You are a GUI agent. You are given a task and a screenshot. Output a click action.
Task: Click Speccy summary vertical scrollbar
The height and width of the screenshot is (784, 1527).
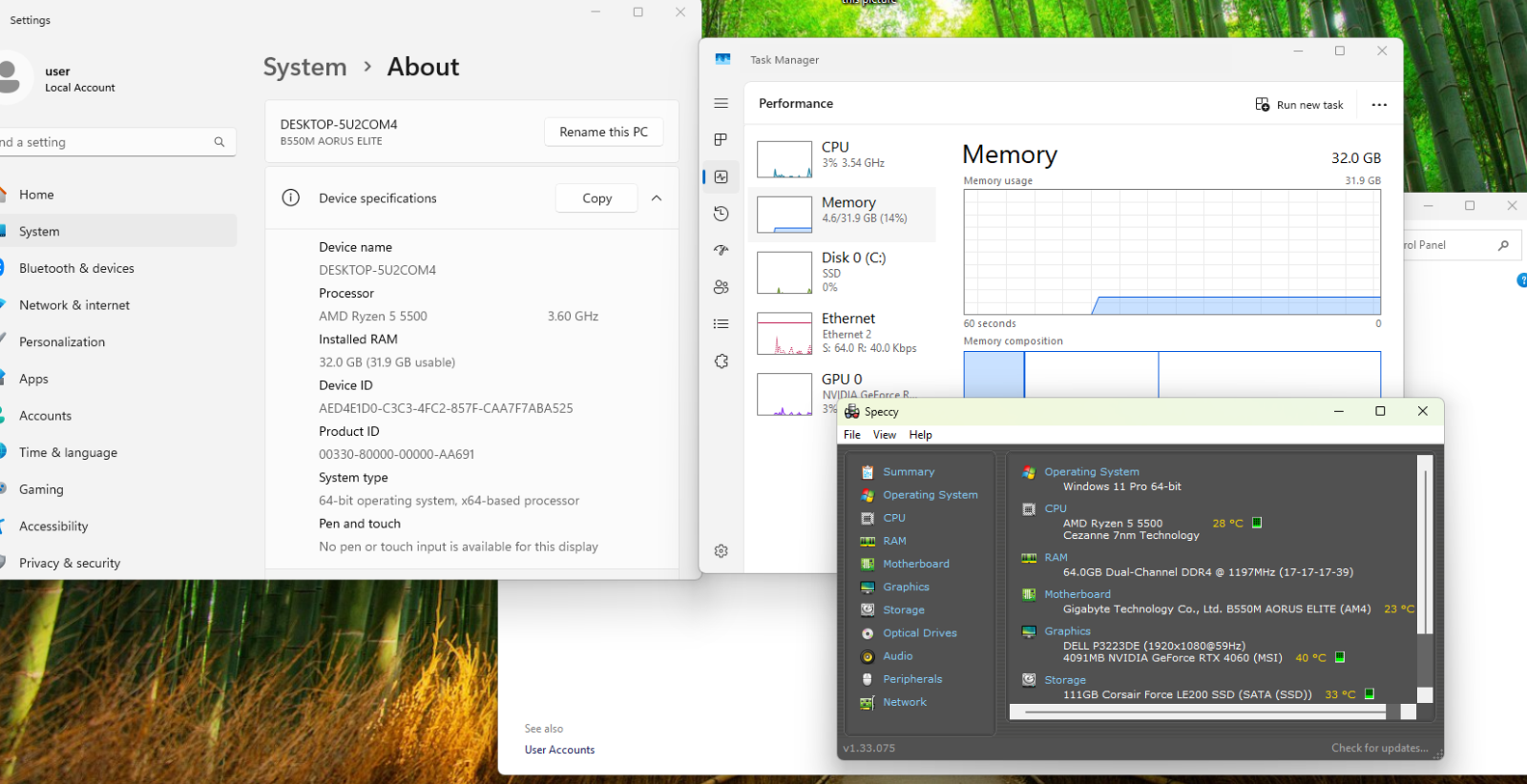[1425, 577]
